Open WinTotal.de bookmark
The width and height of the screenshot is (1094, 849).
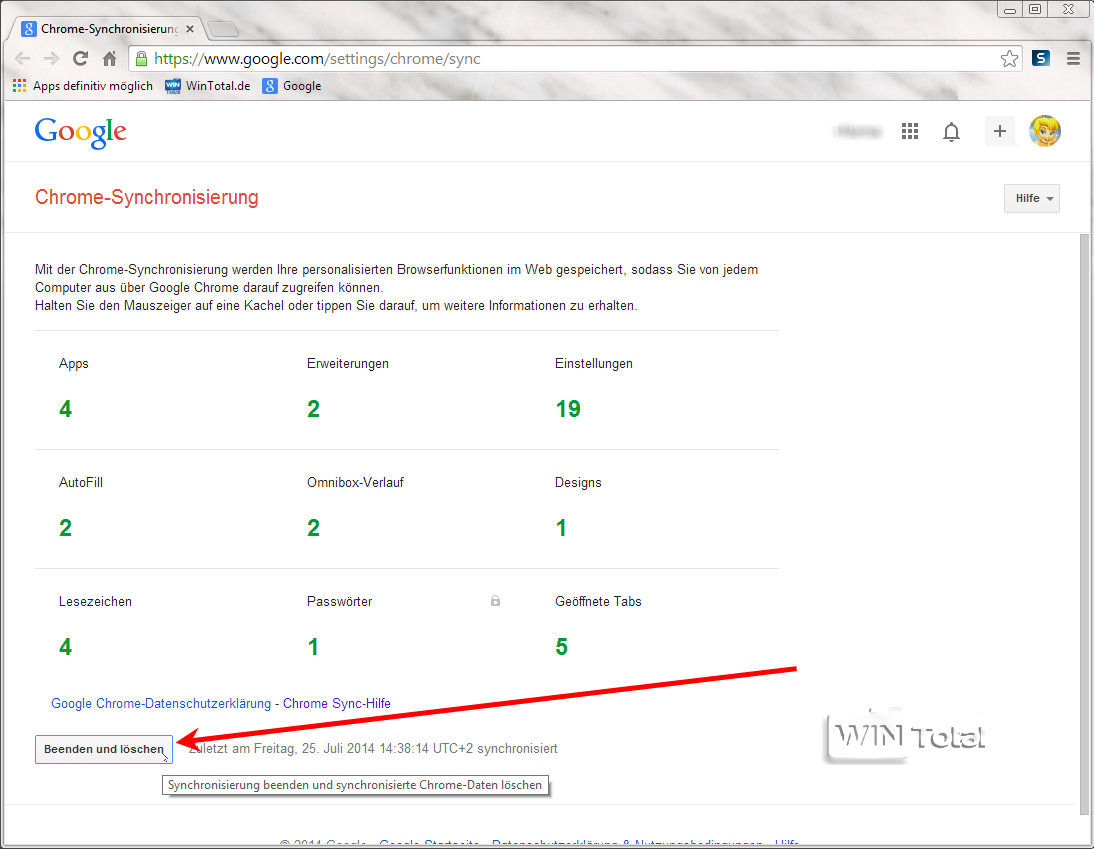(207, 86)
